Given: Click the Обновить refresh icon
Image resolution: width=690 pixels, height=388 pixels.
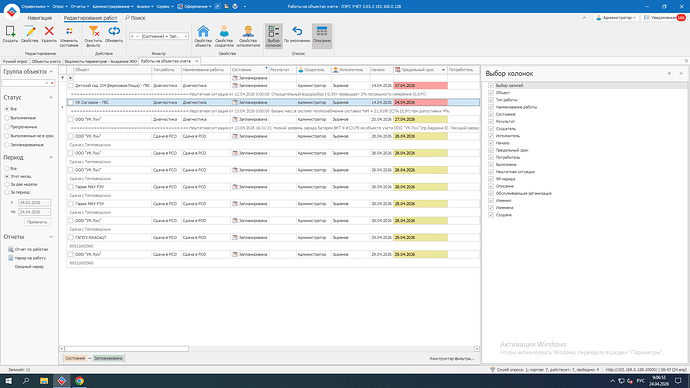Looking at the screenshot, I should [x=114, y=31].
